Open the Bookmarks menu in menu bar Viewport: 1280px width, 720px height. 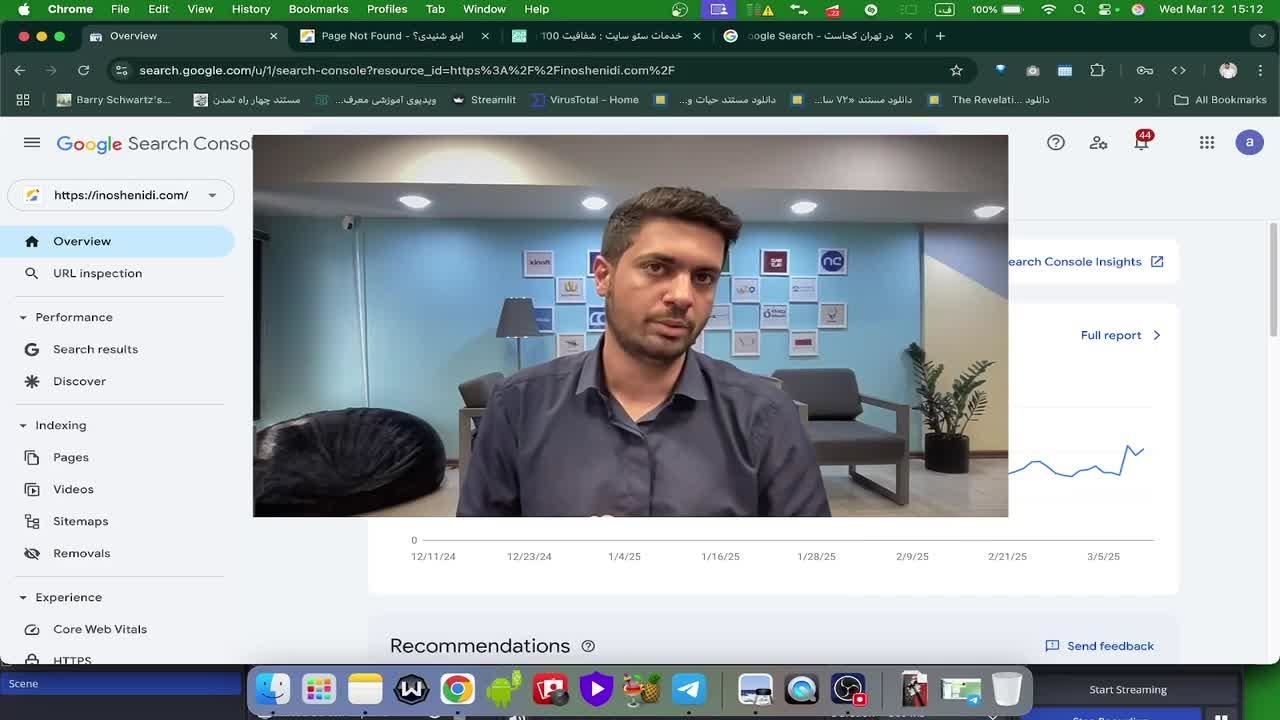pos(318,9)
